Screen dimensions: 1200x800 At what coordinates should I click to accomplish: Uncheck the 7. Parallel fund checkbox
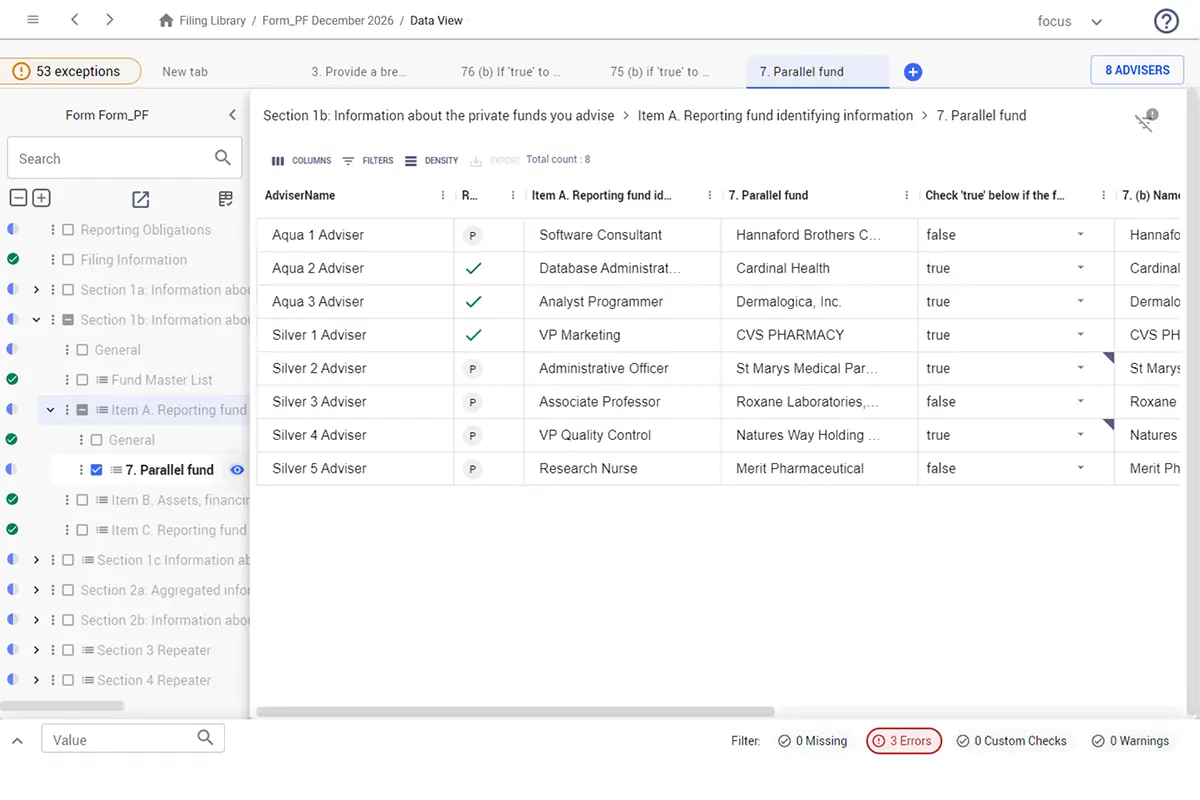[x=97, y=470]
